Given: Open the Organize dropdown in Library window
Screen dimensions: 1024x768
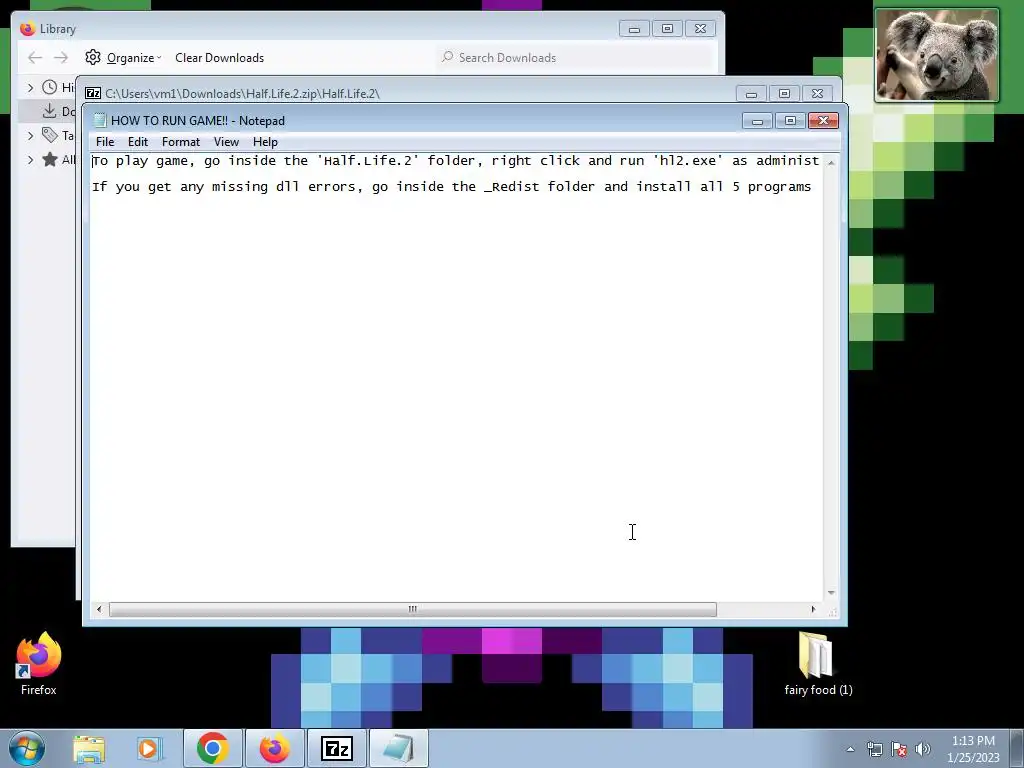Looking at the screenshot, I should [134, 57].
